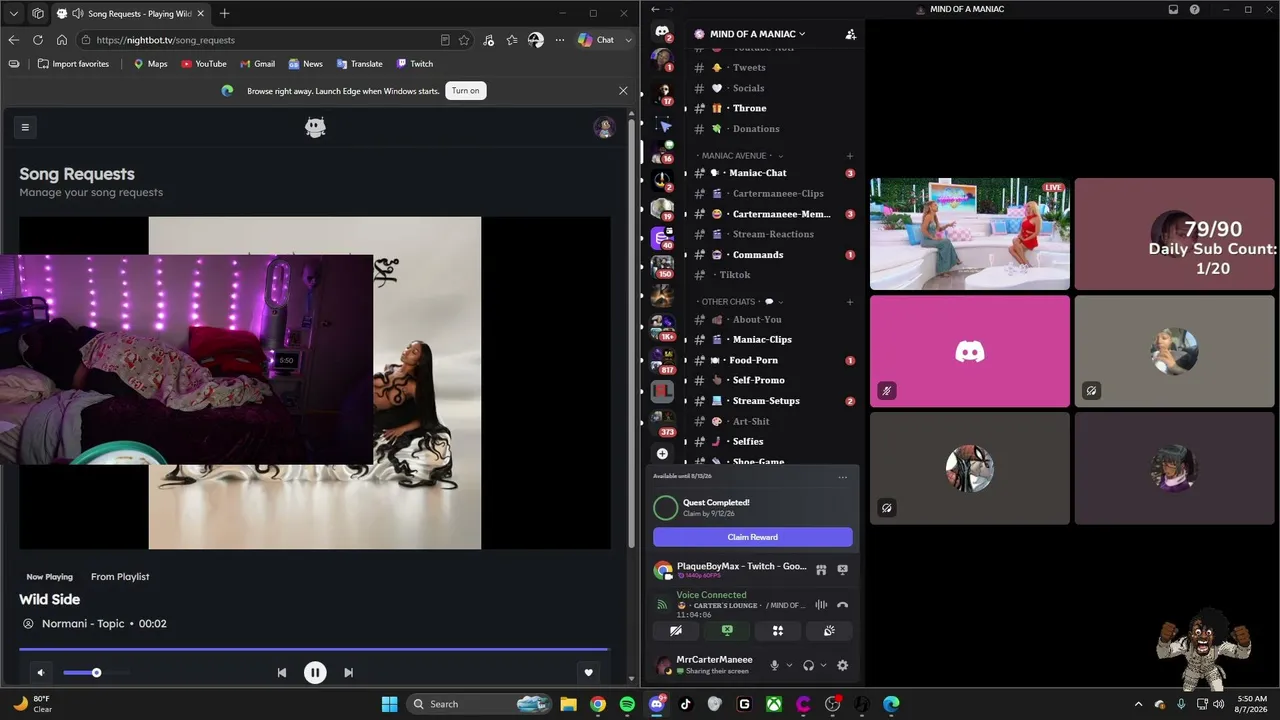Open Discord activities launcher

pyautogui.click(x=777, y=631)
